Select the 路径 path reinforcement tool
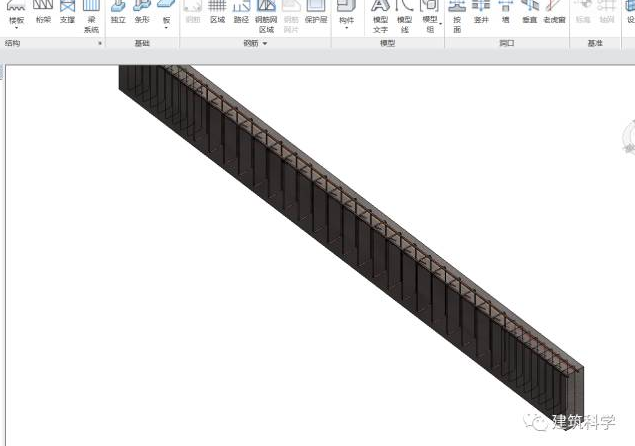Image resolution: width=635 pixels, height=446 pixels. pos(241,12)
